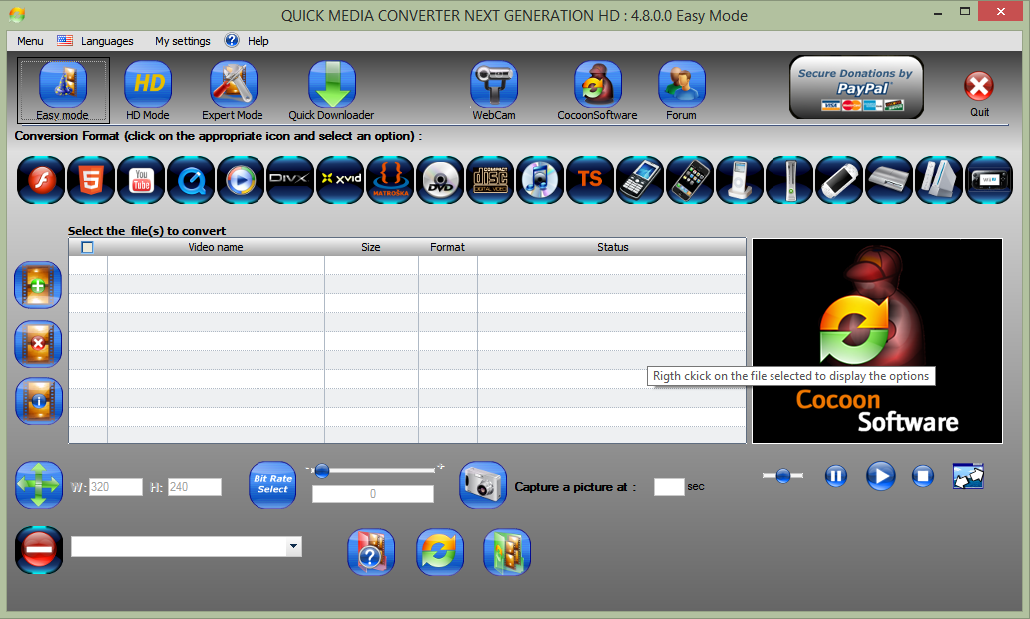Select the Wii U format icon
Viewport: 1030px width, 619px height.
[x=989, y=179]
